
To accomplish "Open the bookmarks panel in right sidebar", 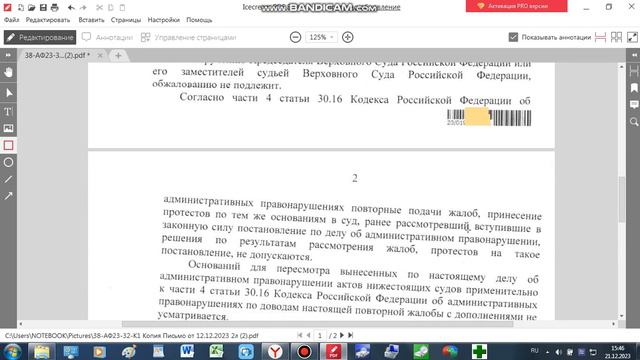I will [x=634, y=88].
